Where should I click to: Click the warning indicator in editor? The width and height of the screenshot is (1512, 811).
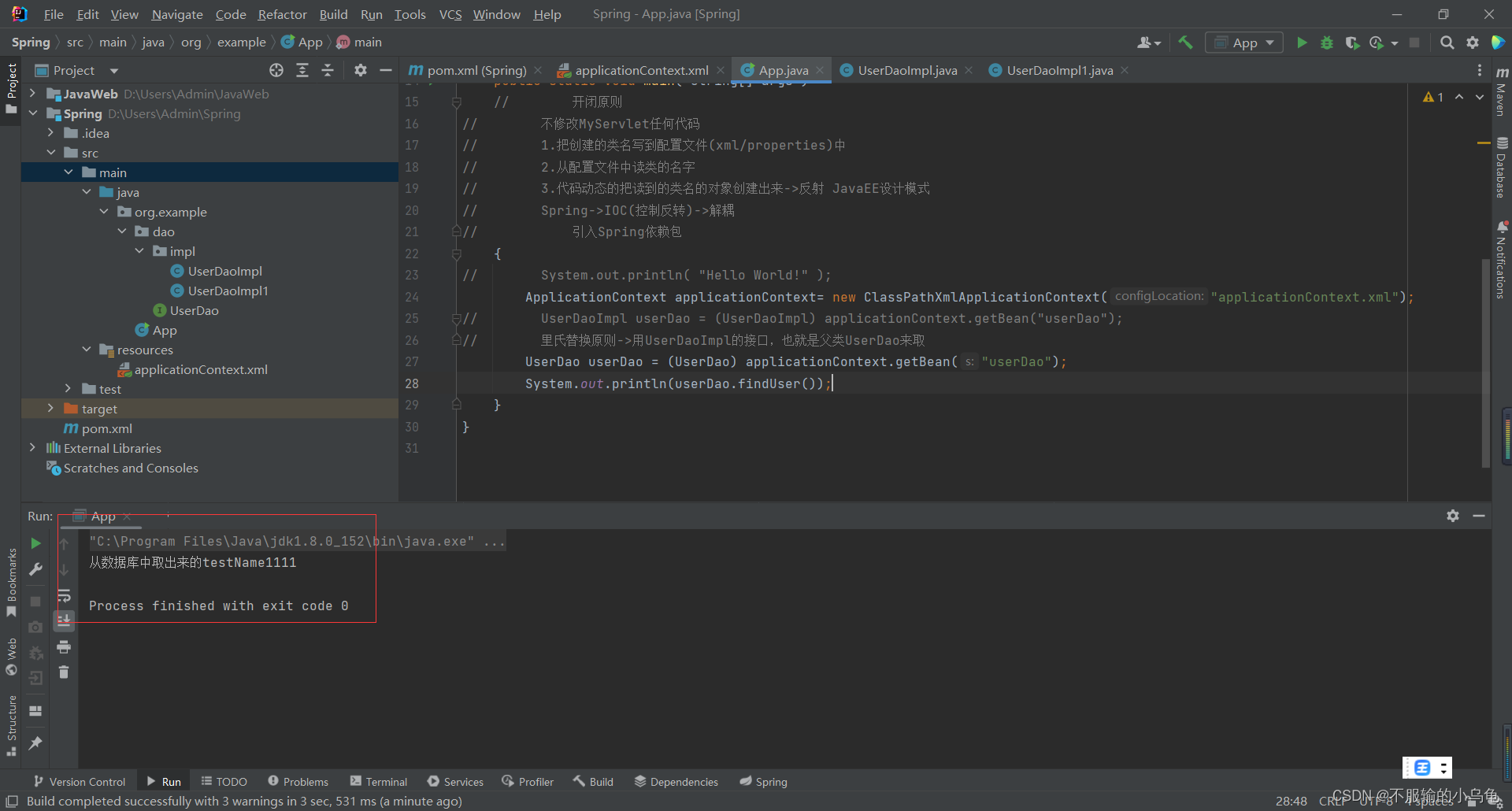click(1433, 97)
